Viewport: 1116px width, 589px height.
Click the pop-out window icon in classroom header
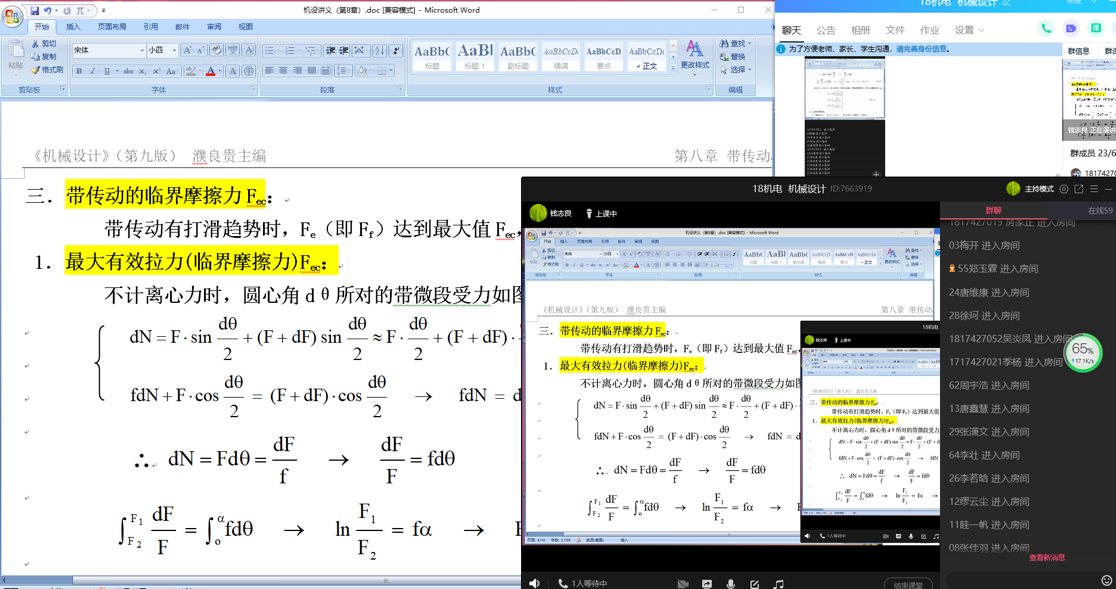1079,189
